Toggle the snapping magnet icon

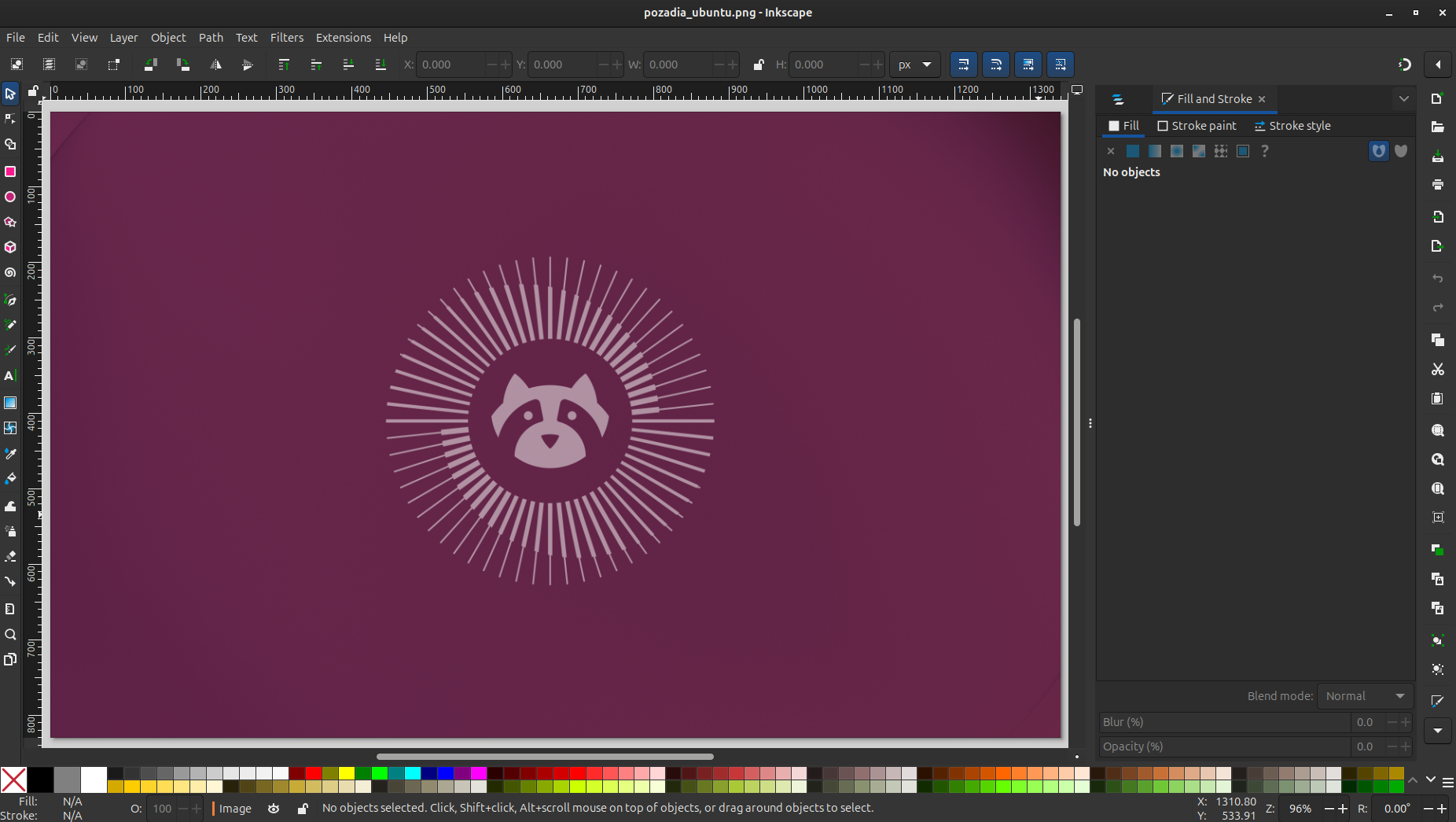pos(1404,65)
